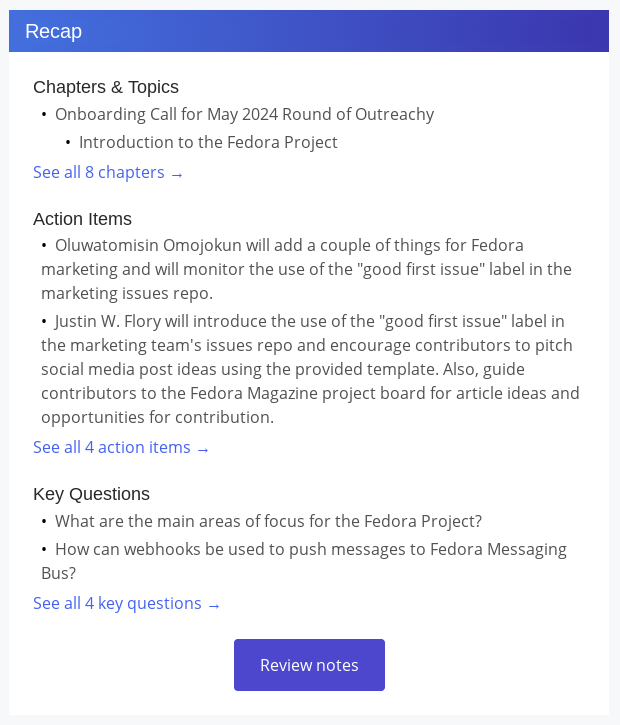Click the Oluwatomisin Omojokun action item
Viewport: 620px width, 725px height.
click(x=307, y=269)
